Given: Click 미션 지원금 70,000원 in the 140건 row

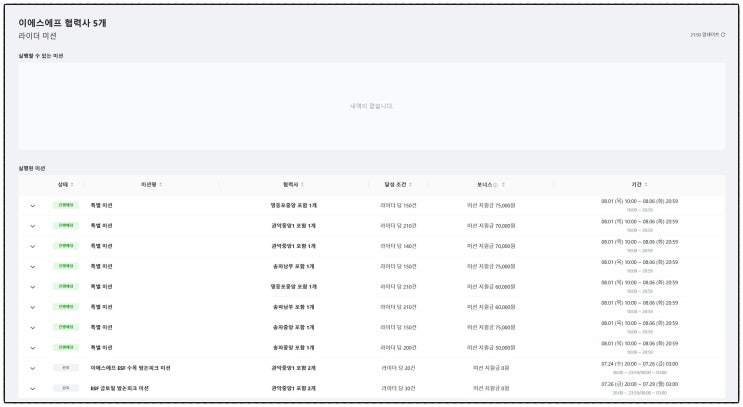Looking at the screenshot, I should 491,246.
